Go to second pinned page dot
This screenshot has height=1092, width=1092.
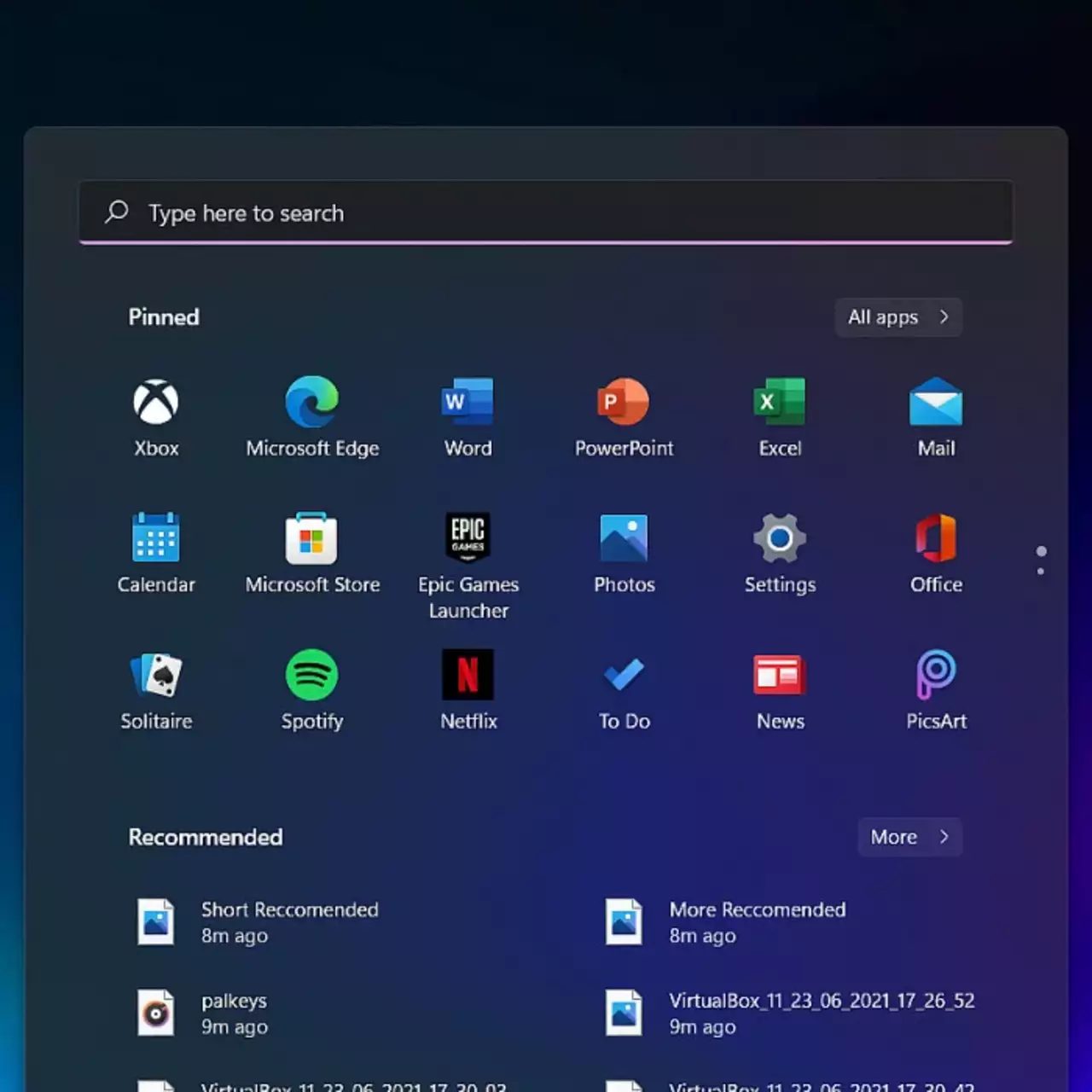(1041, 571)
